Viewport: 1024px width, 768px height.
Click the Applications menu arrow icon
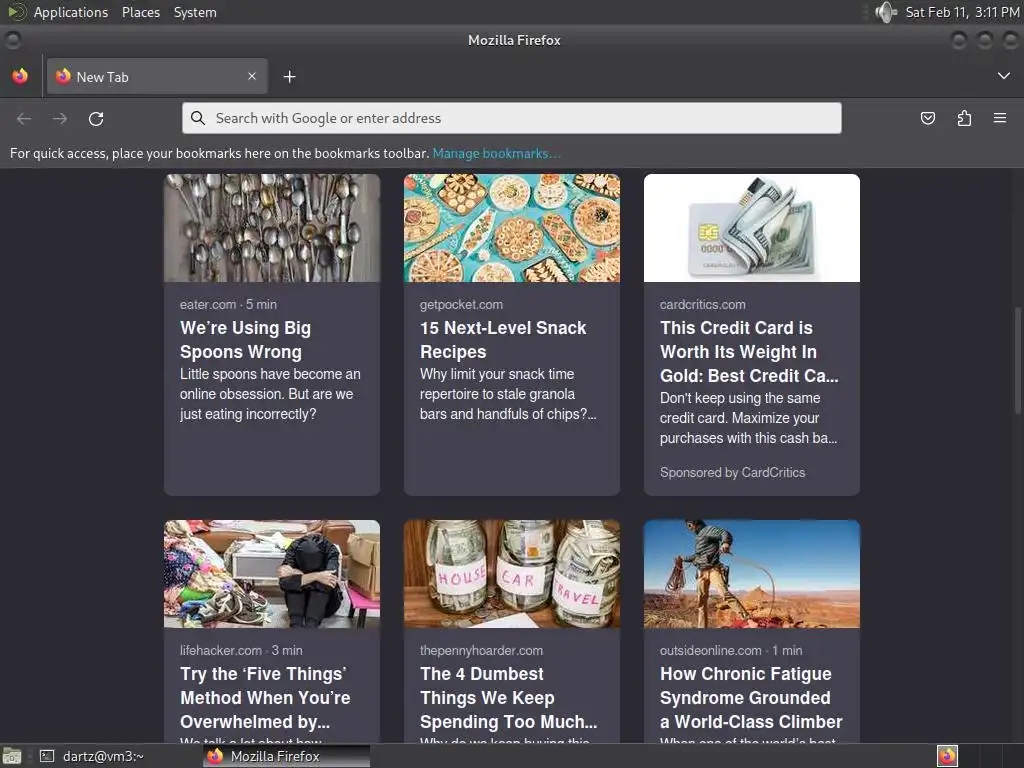pyautogui.click(x=16, y=12)
